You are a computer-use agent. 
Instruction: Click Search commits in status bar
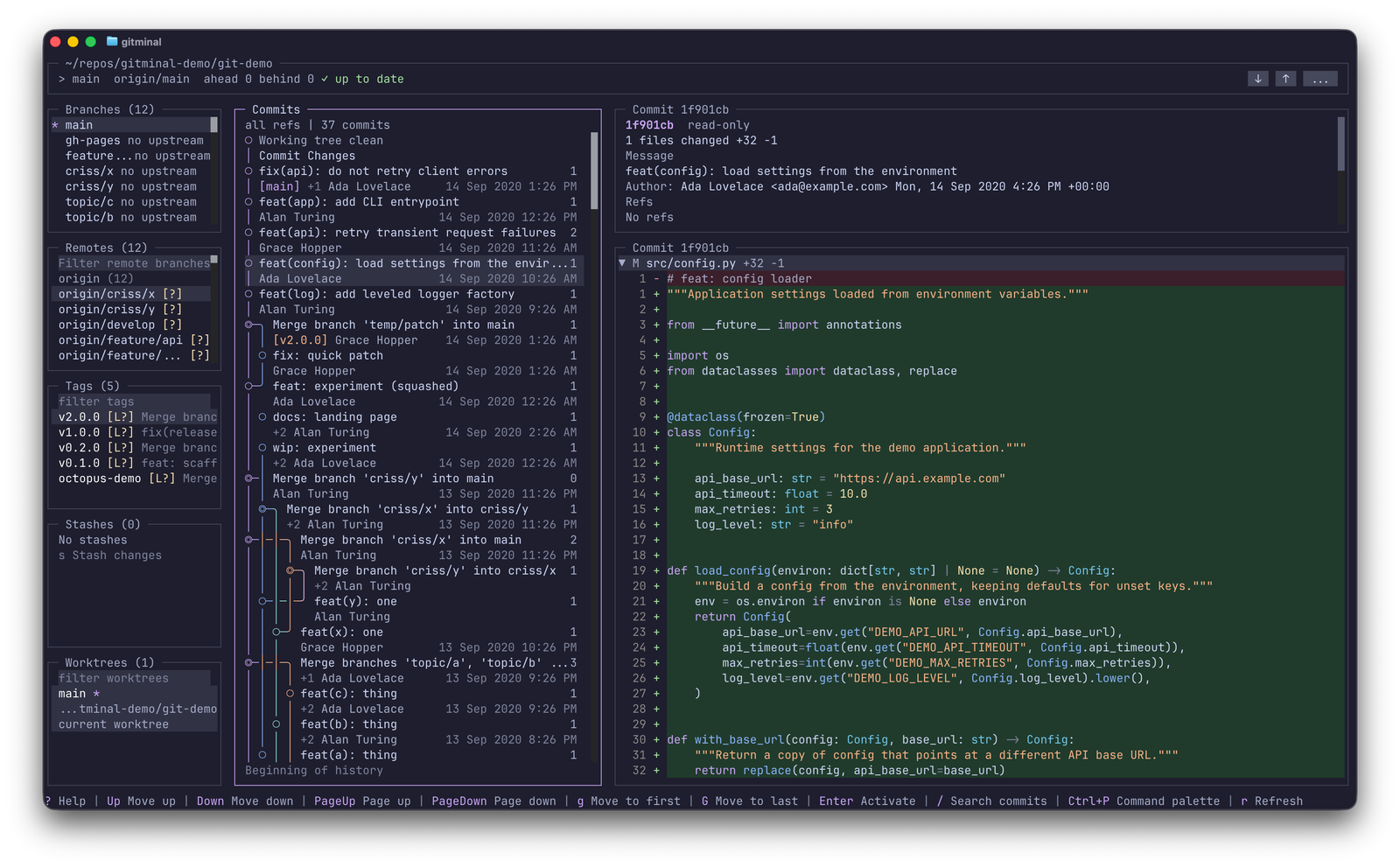(991, 801)
